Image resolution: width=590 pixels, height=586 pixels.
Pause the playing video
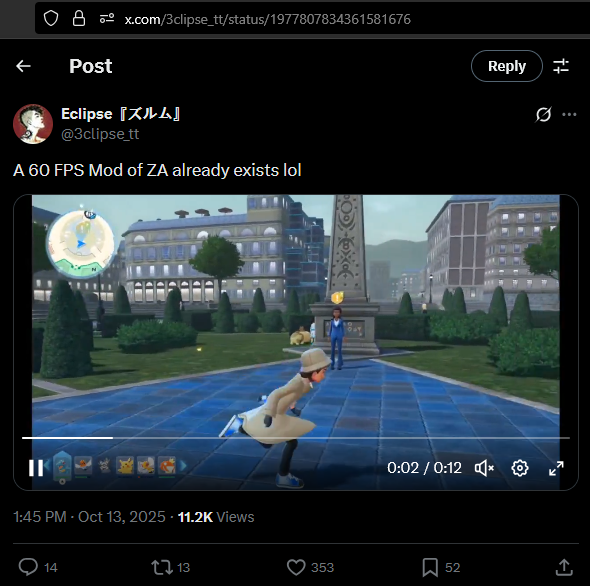click(36, 468)
